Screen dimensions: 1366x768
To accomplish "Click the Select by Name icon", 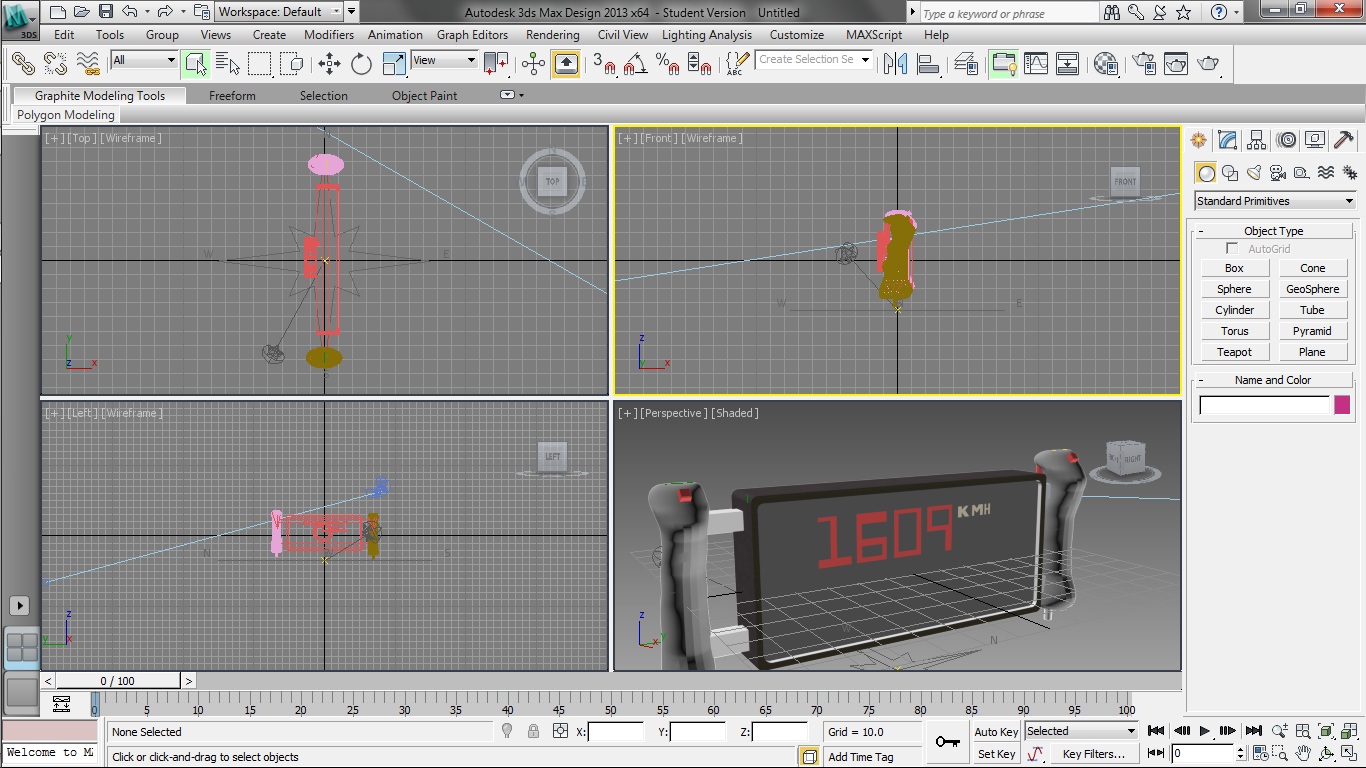I will click(x=227, y=64).
